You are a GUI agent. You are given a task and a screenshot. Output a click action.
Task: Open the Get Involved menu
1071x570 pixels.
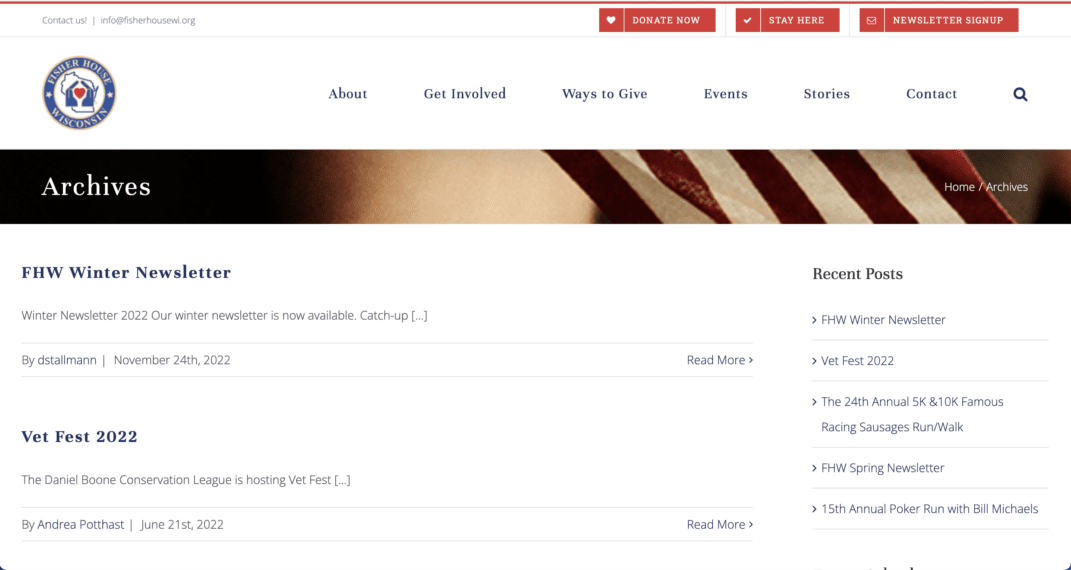click(x=464, y=94)
